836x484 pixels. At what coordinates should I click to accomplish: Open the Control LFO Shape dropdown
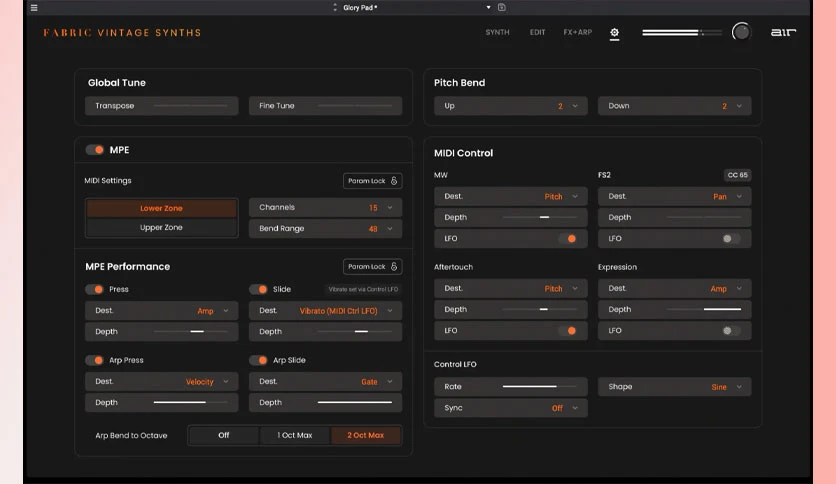point(674,387)
